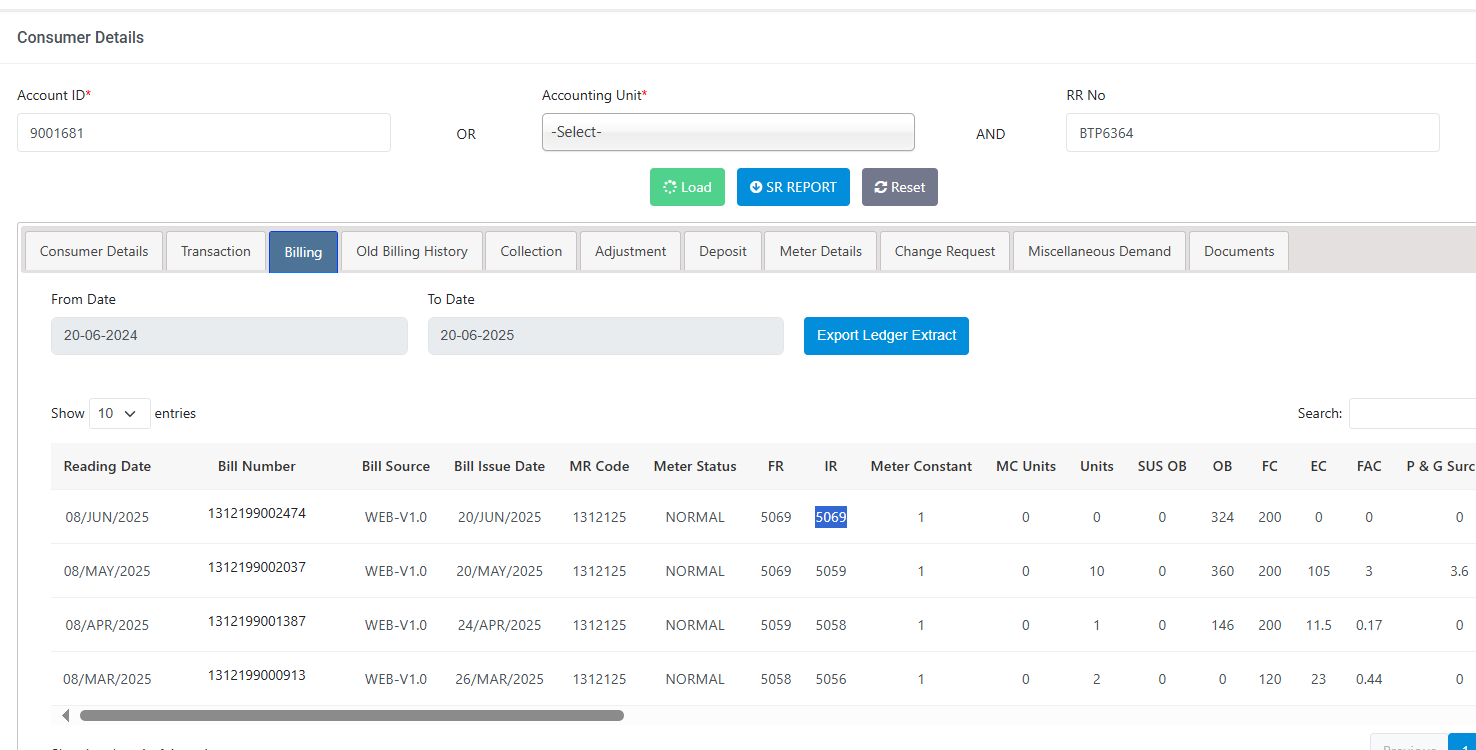Switch to the Documents tab

click(1239, 252)
